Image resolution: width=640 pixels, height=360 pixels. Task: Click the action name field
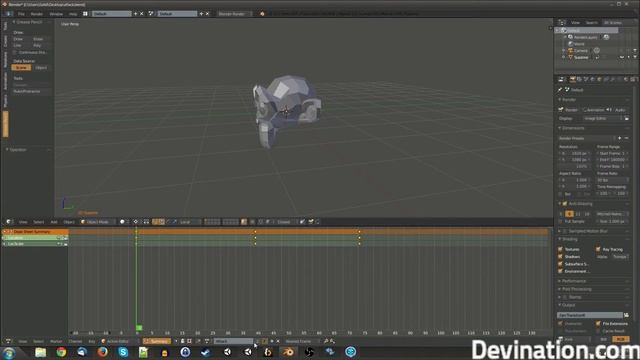(233, 341)
